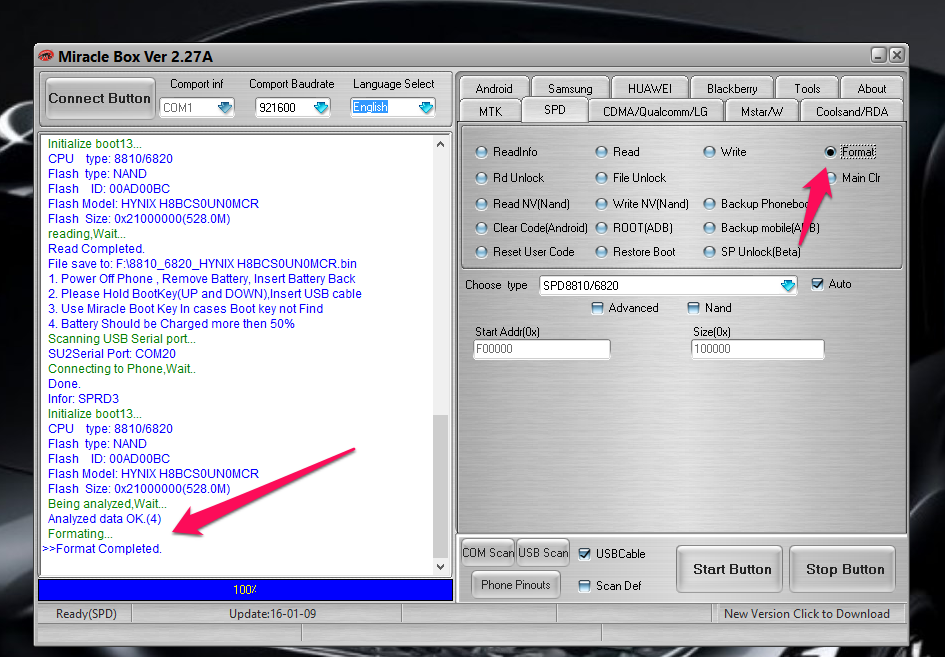This screenshot has height=657, width=945.
Task: Click the log scrollbar down arrow
Action: 441,567
